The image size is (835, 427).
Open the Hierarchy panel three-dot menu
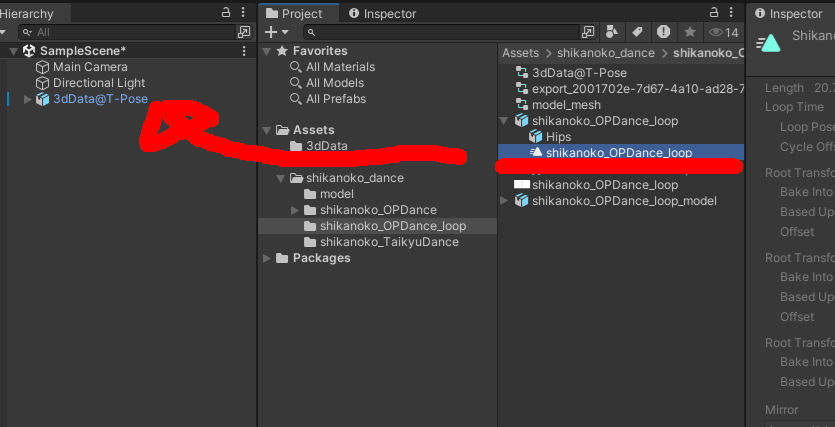pyautogui.click(x=243, y=13)
